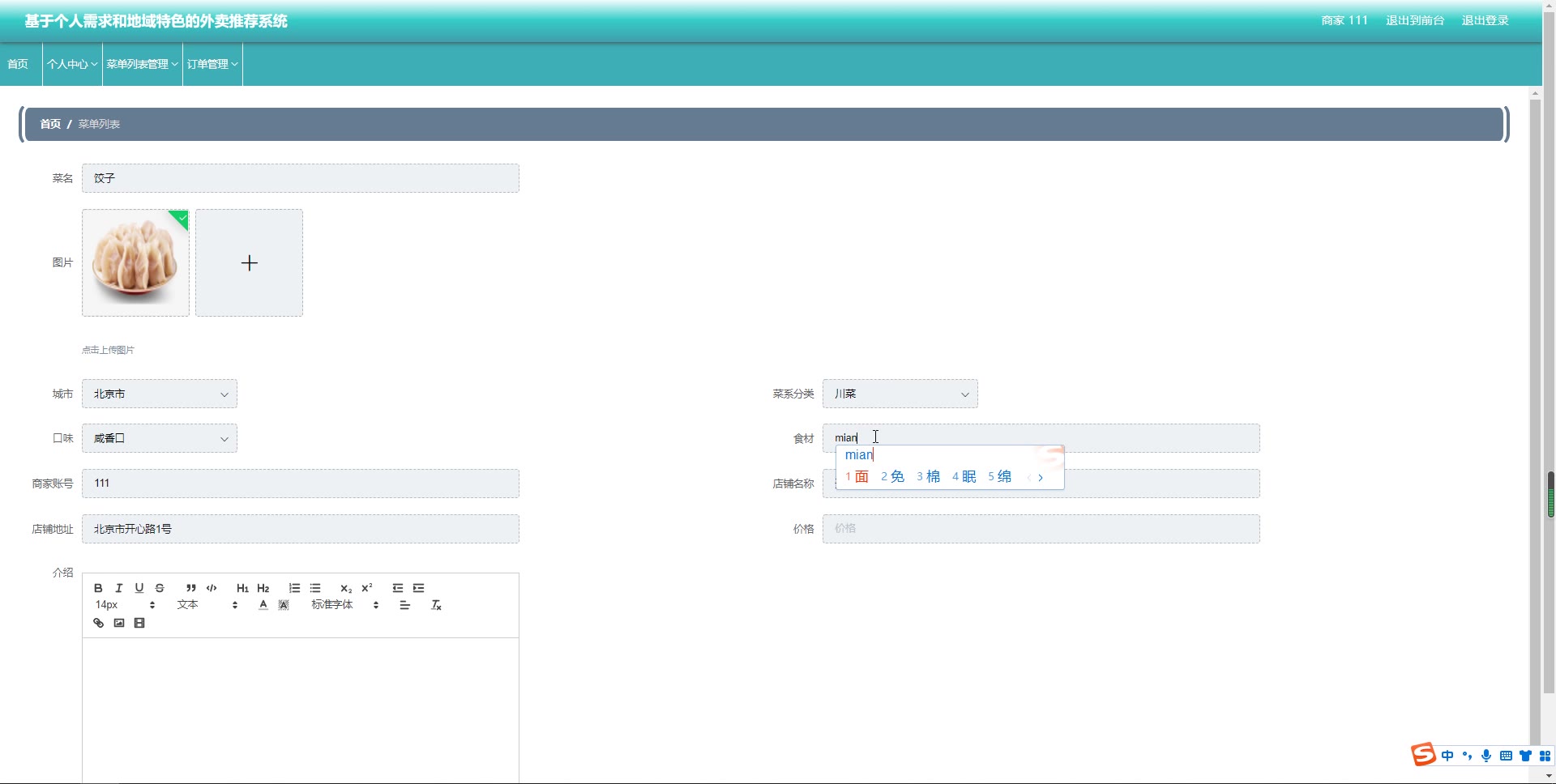Open the text background color picker
Image resolution: width=1556 pixels, height=784 pixels.
tap(284, 605)
